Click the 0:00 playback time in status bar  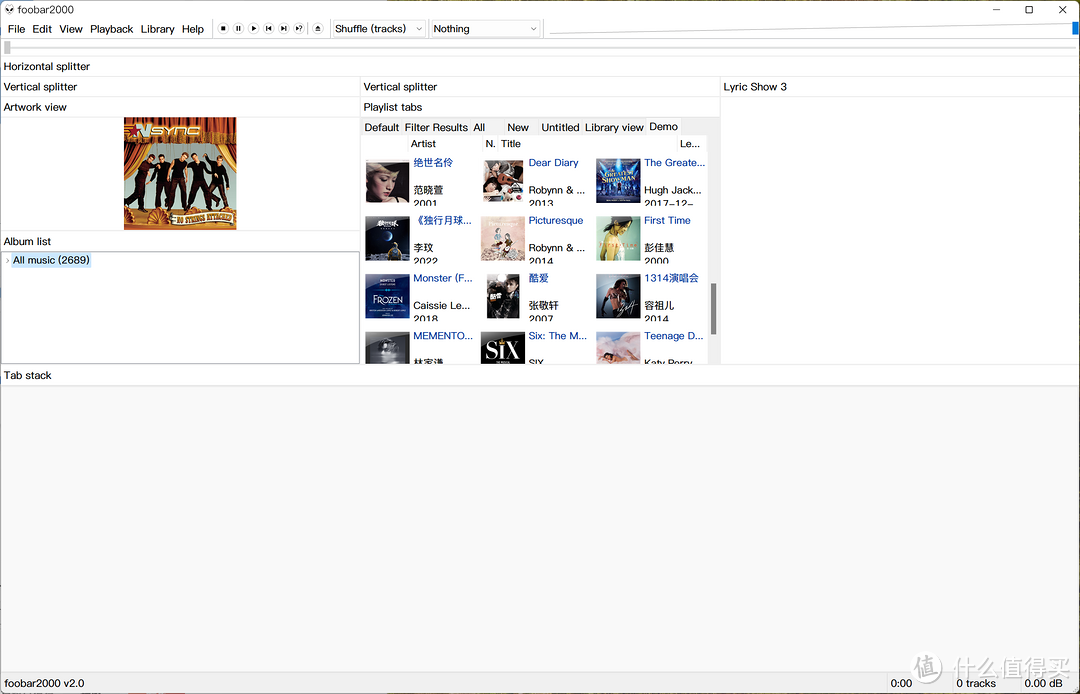pos(901,684)
